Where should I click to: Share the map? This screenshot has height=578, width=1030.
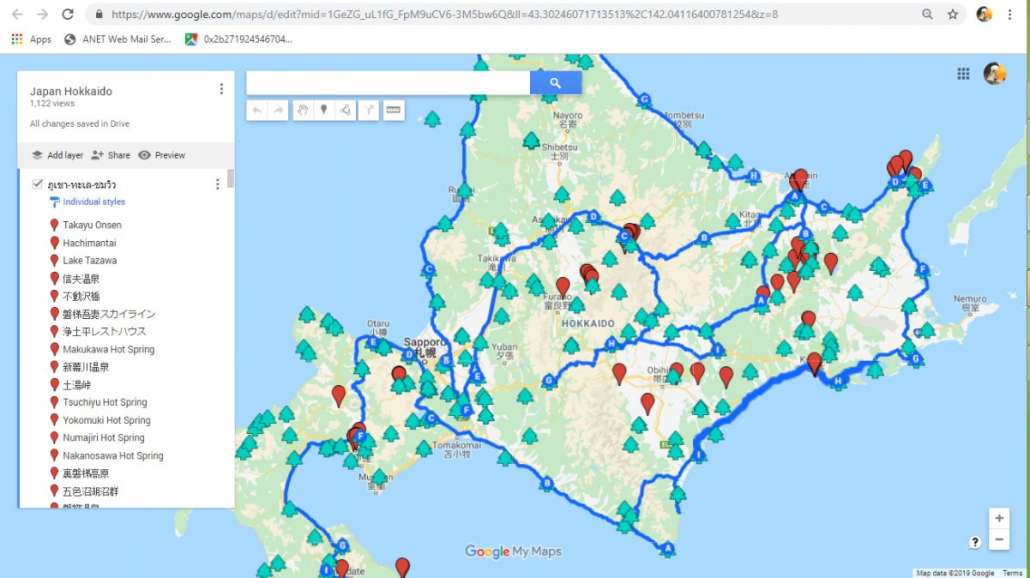coord(110,155)
